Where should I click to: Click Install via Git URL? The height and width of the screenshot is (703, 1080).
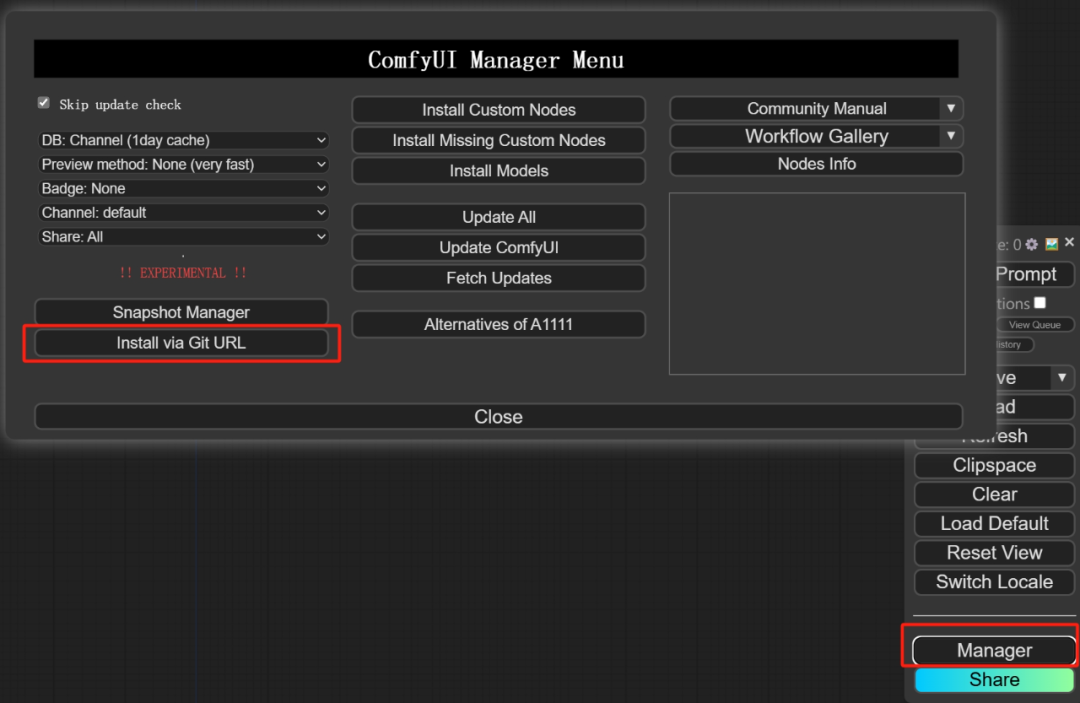coord(181,343)
